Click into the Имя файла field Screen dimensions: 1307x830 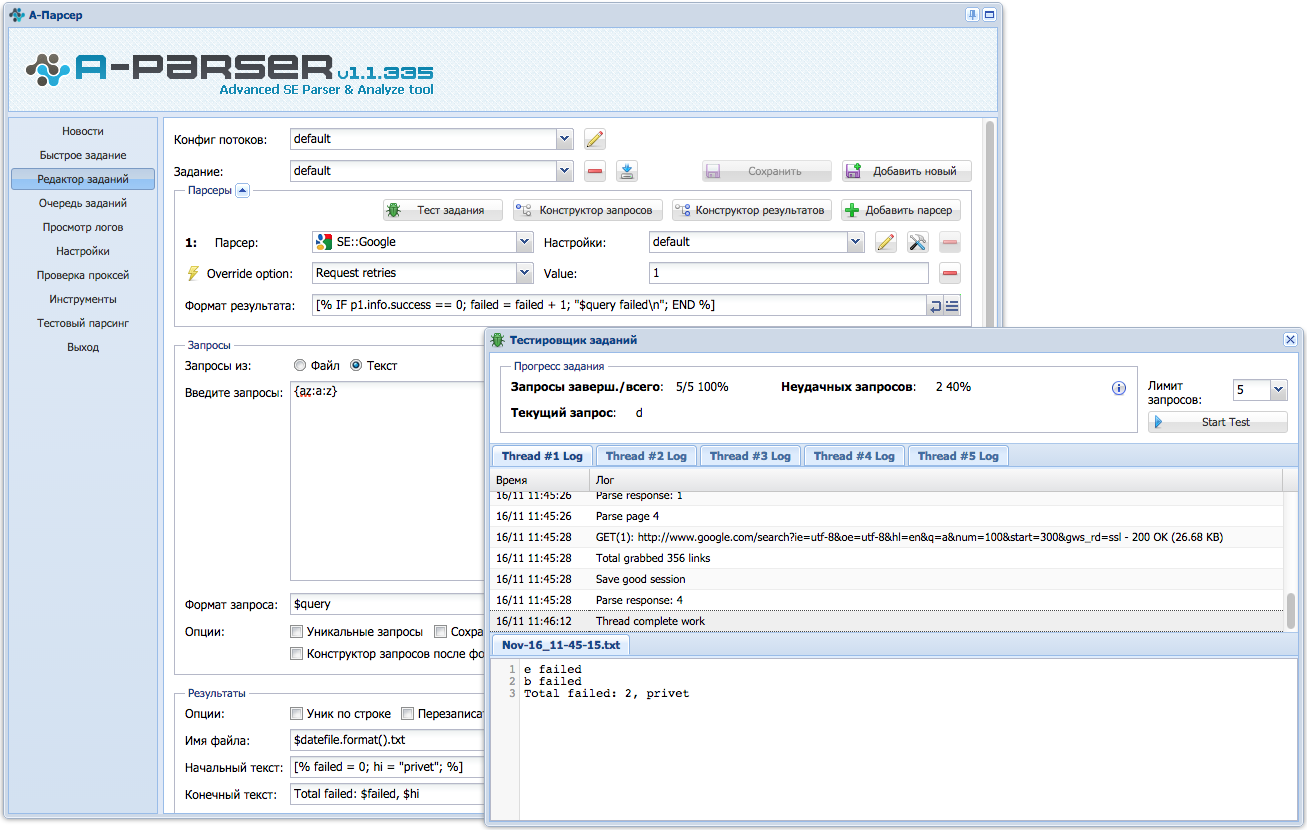(386, 741)
